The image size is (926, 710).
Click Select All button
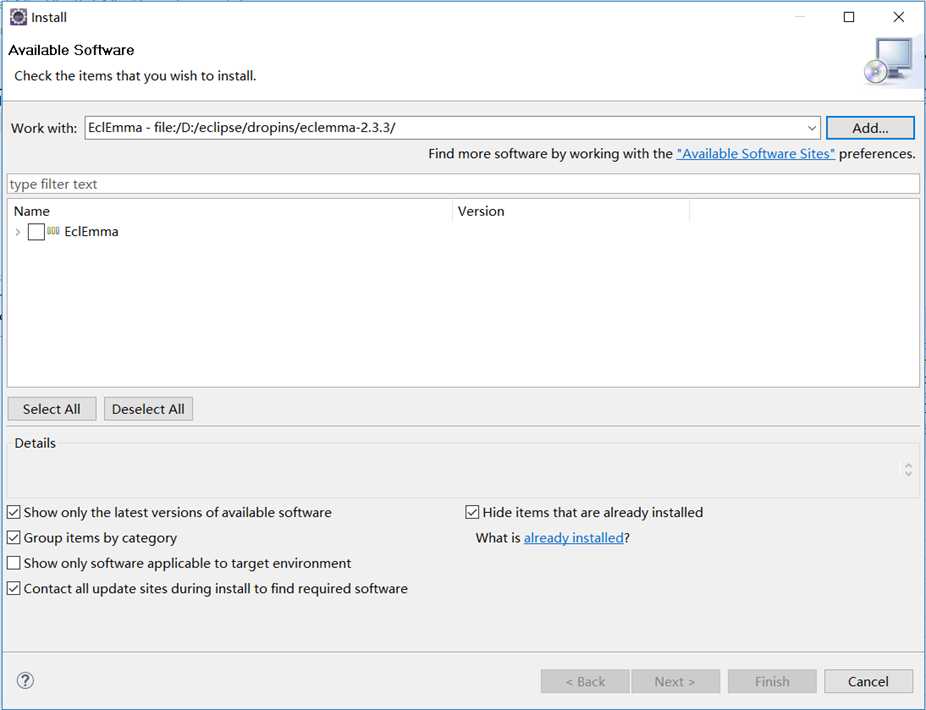[51, 409]
